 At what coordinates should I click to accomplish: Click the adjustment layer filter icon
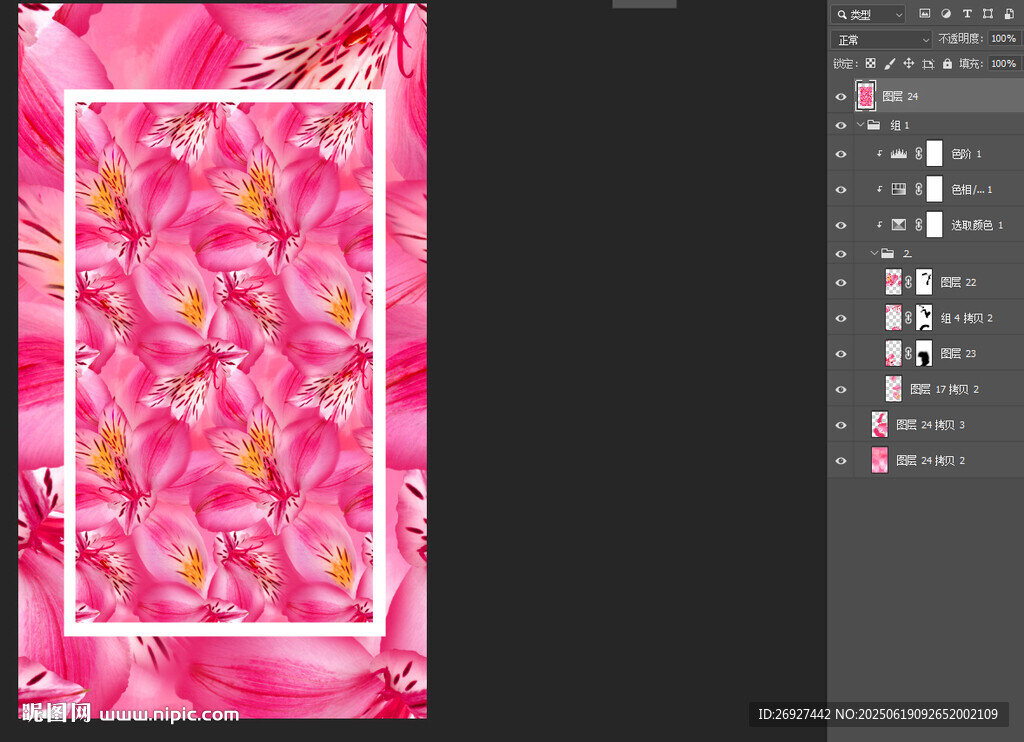(x=946, y=14)
